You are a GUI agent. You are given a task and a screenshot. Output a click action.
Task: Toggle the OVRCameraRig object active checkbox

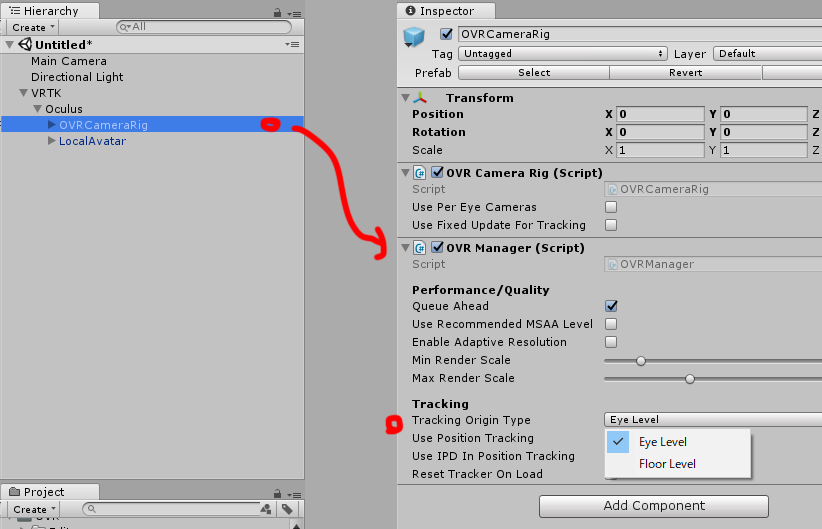[446, 34]
